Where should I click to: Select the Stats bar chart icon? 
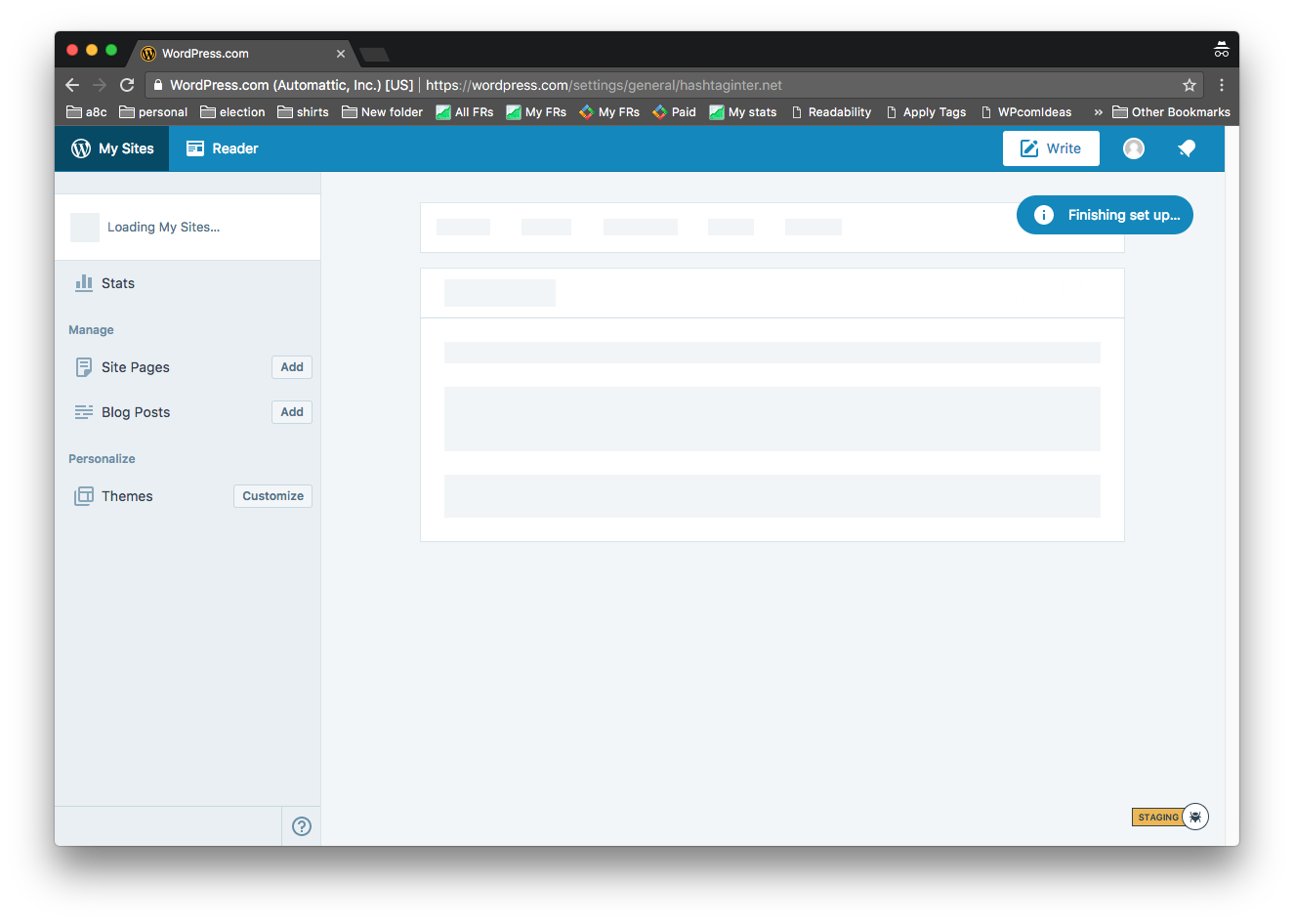coord(84,282)
